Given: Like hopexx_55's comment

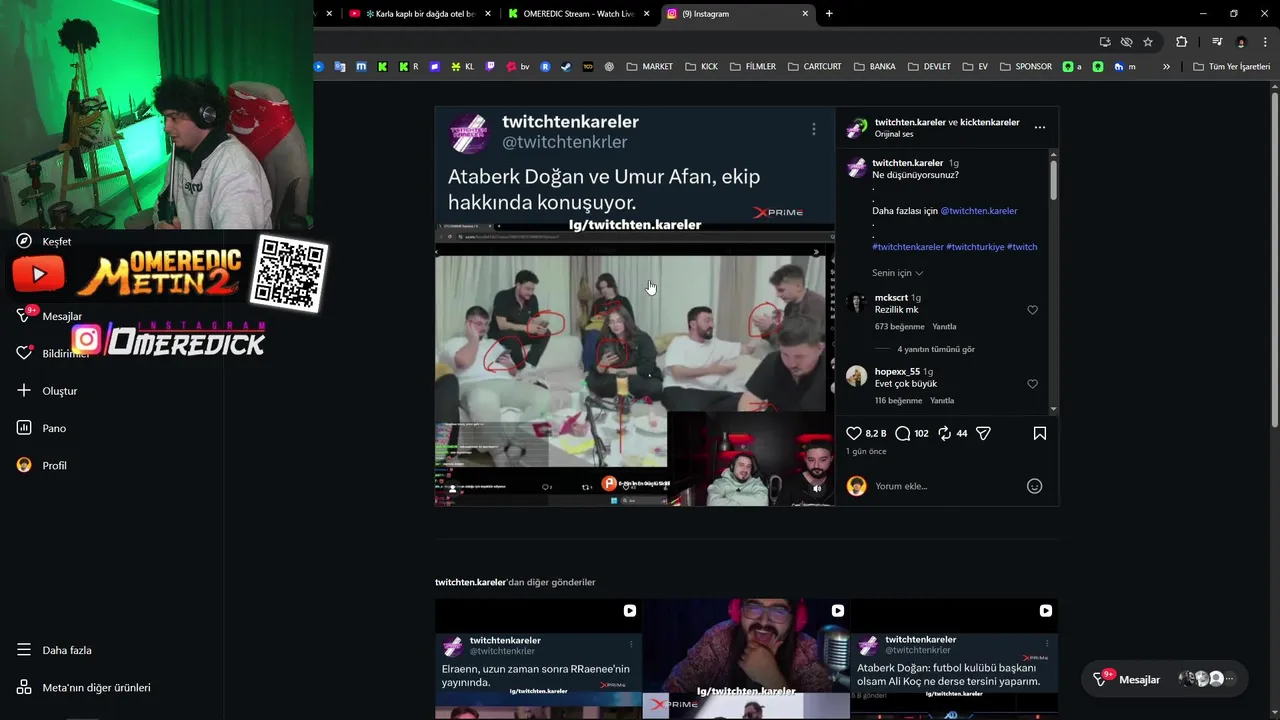Looking at the screenshot, I should (1033, 384).
